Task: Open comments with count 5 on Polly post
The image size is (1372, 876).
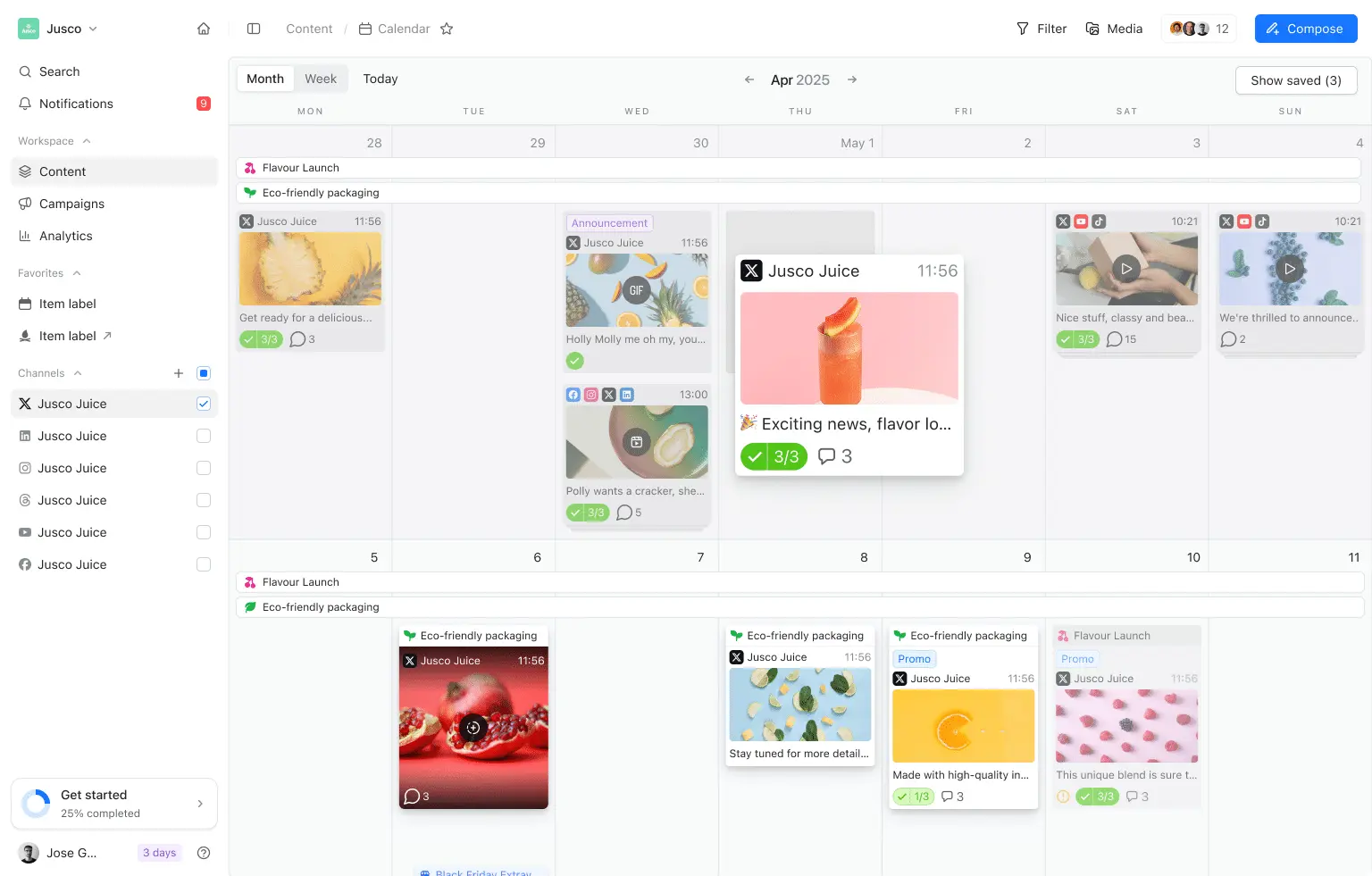Action: click(629, 513)
